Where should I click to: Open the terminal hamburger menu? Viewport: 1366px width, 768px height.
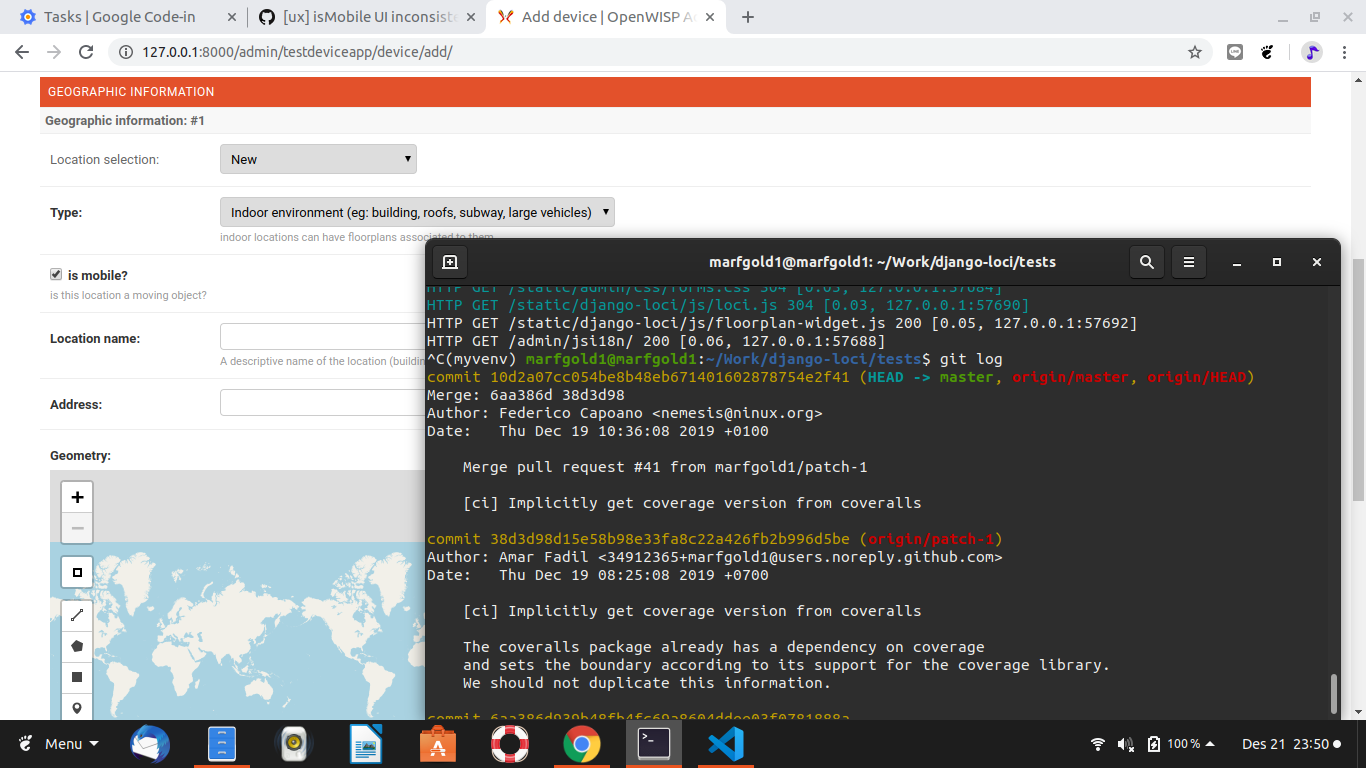1188,261
